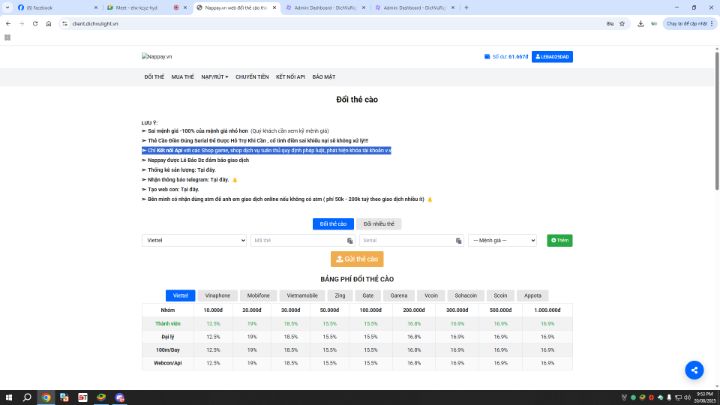Expand the Mệnh giá dropdown
Screen dimensions: 720x405
click(x=507, y=241)
